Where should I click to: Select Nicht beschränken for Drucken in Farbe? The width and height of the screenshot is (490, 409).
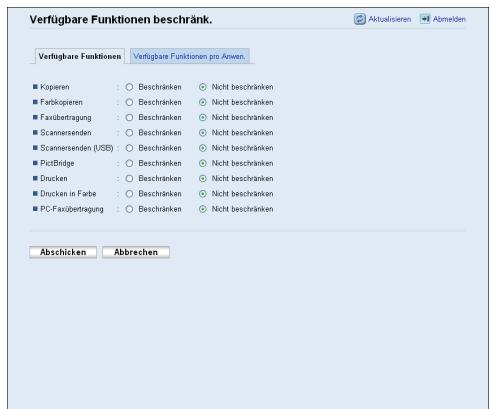click(203, 194)
